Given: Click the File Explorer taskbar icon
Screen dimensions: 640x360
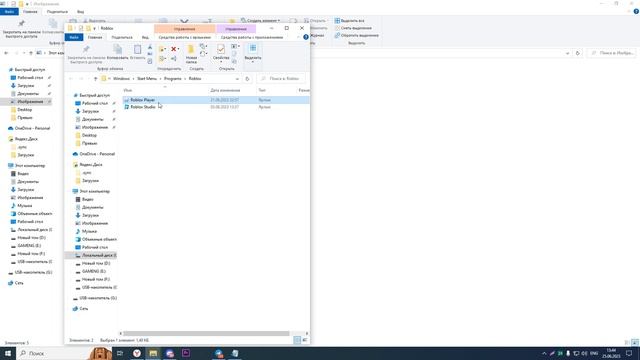Looking at the screenshot, I should coord(153,353).
